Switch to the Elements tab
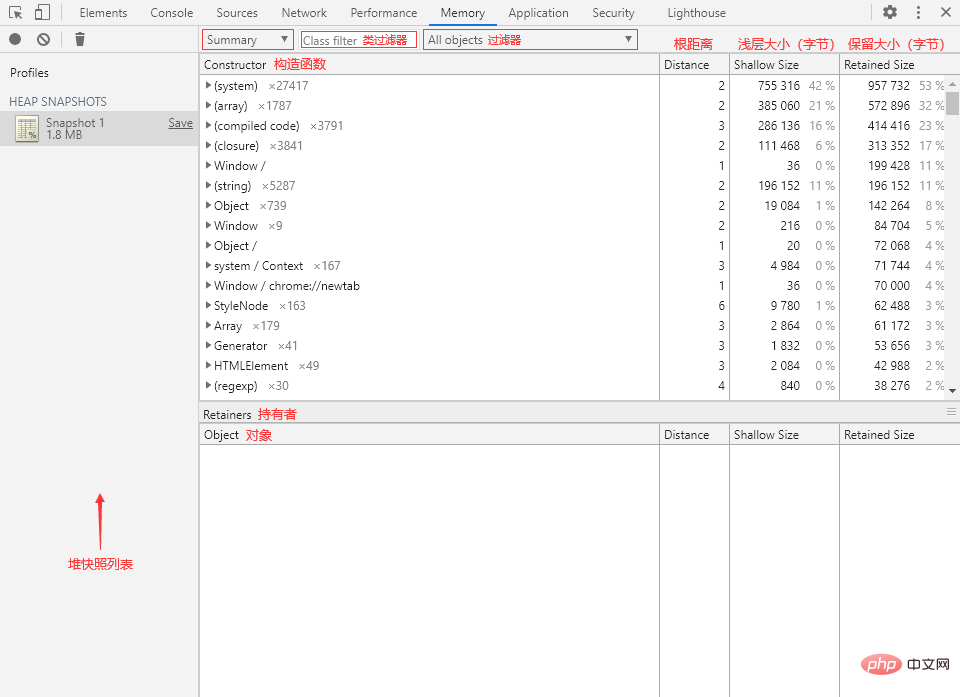 click(x=103, y=13)
